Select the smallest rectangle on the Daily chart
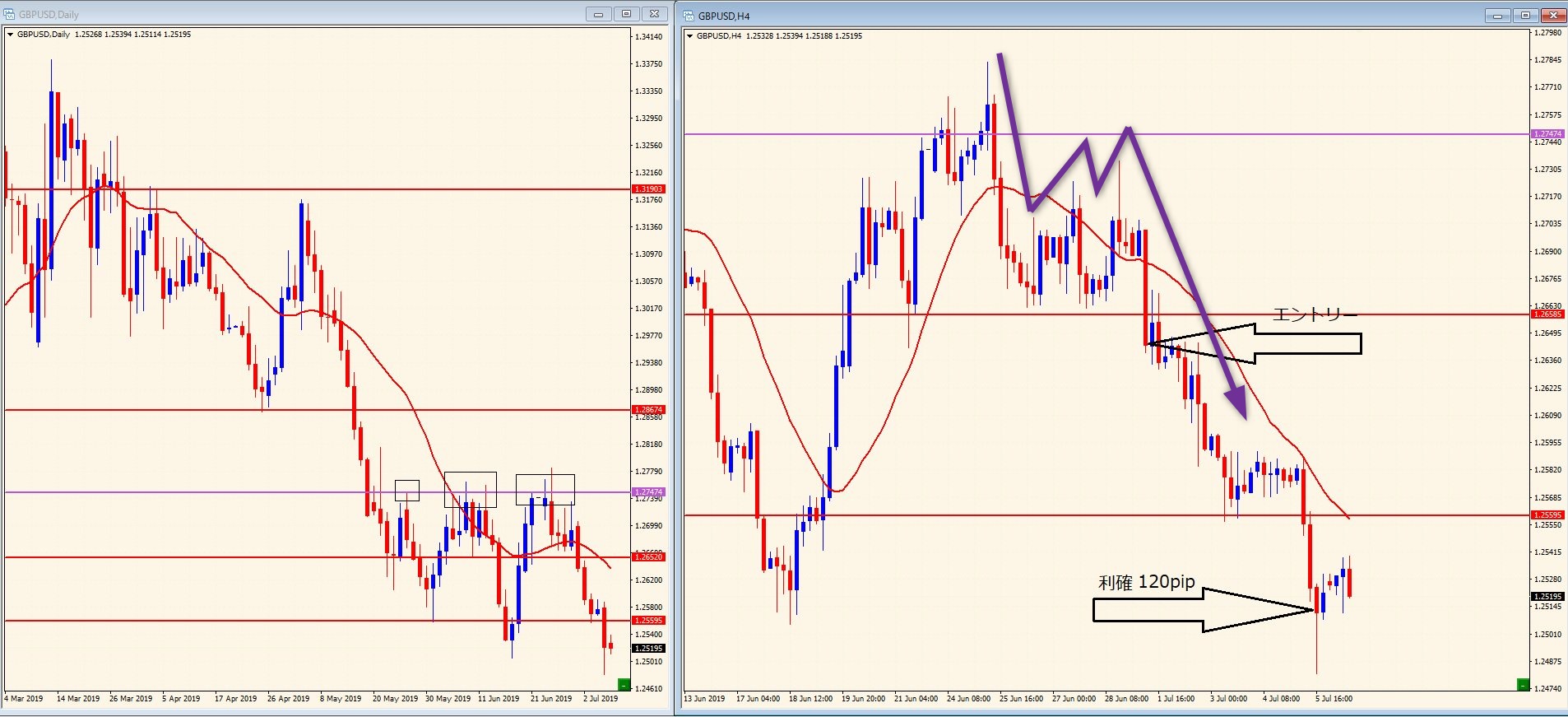 pos(406,491)
